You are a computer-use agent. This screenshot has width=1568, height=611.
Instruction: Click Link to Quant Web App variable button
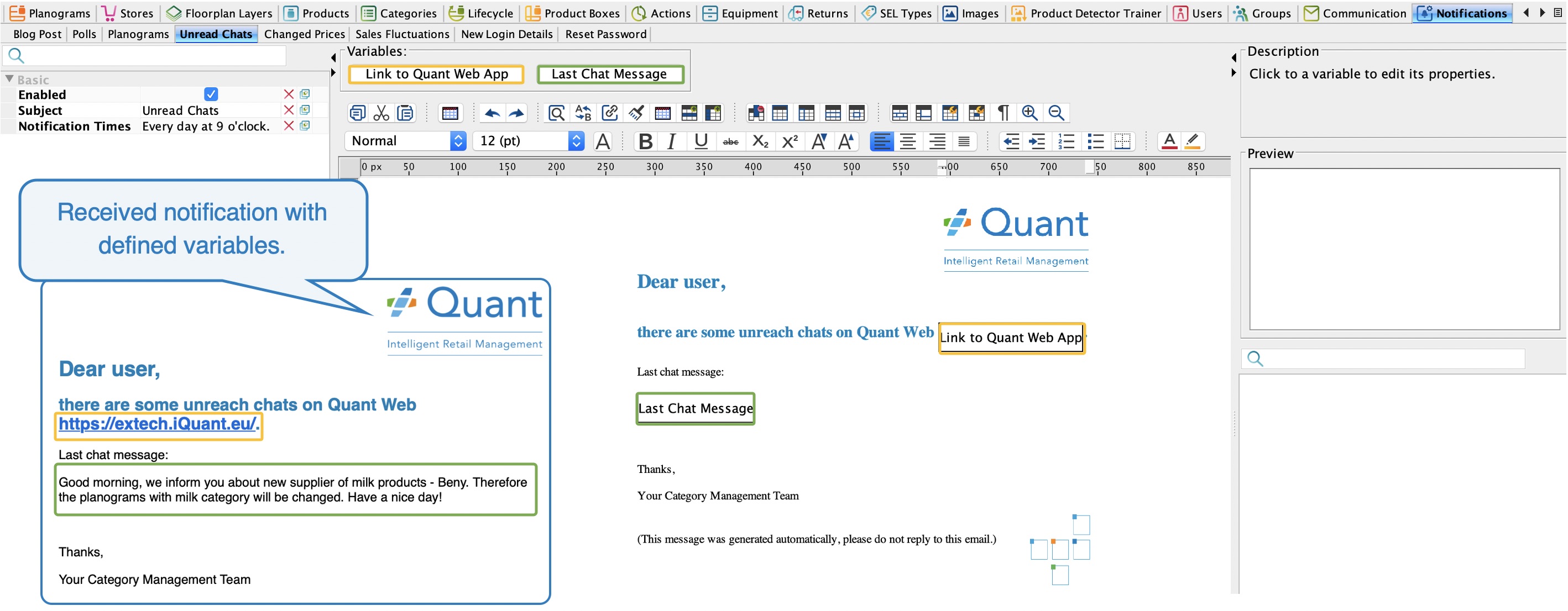(436, 74)
